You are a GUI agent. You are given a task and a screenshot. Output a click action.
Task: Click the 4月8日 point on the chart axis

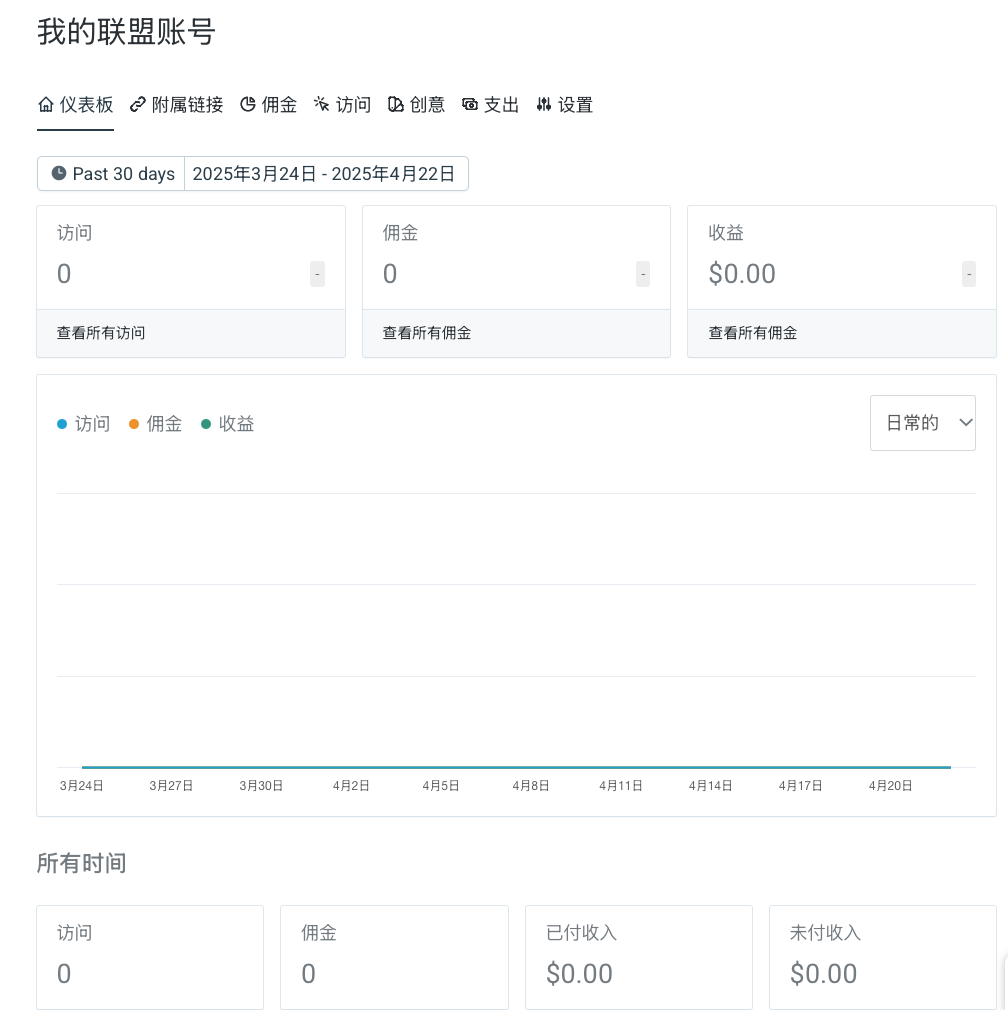531,786
